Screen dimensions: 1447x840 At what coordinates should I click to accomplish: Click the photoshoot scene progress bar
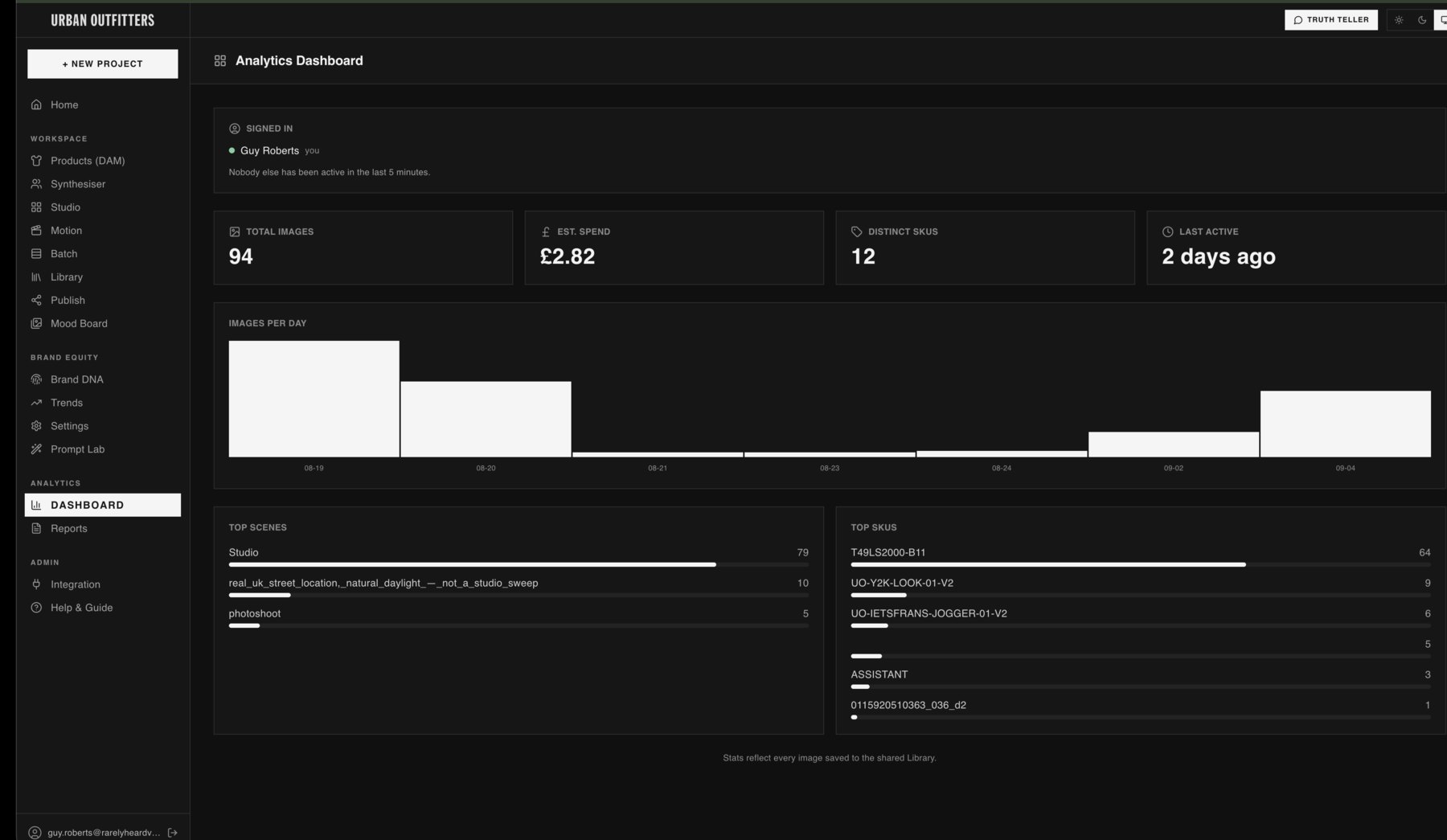pyautogui.click(x=519, y=625)
